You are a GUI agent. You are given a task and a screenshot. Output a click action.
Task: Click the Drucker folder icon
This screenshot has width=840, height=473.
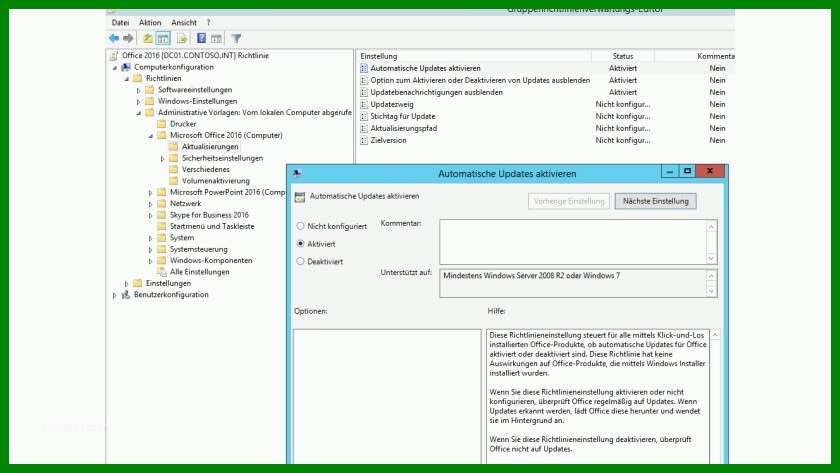click(161, 124)
